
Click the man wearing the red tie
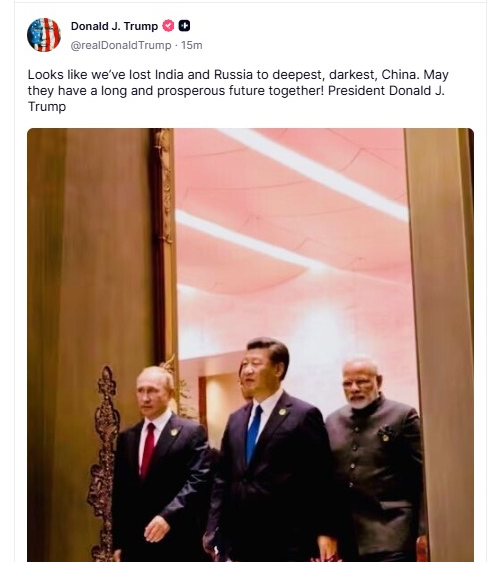pyautogui.click(x=159, y=462)
